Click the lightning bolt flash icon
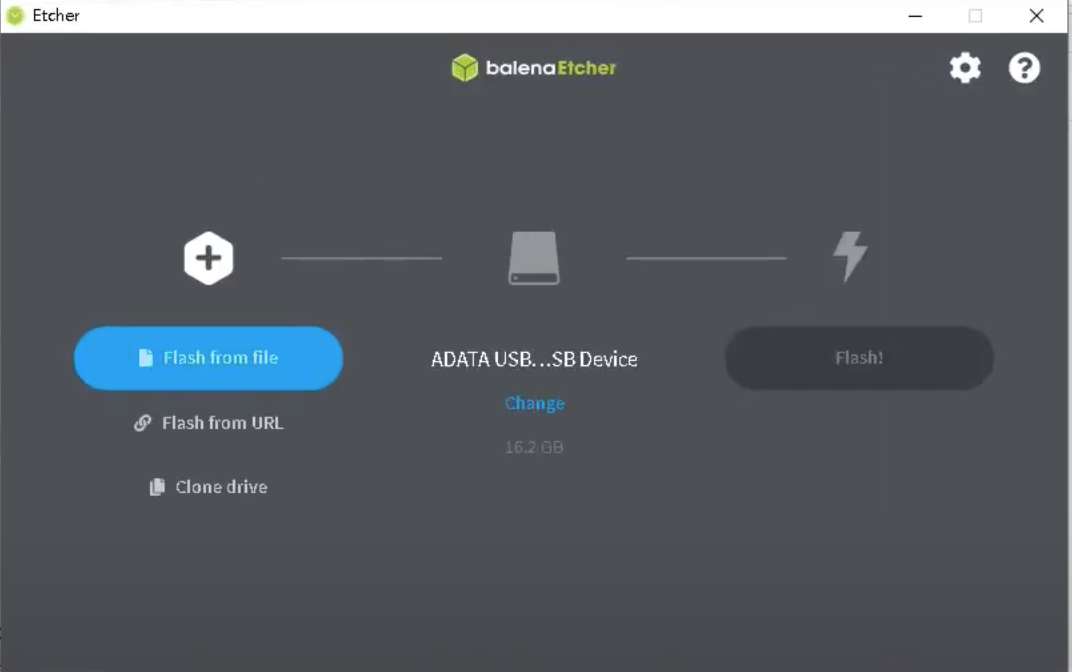The height and width of the screenshot is (672, 1072). point(850,258)
